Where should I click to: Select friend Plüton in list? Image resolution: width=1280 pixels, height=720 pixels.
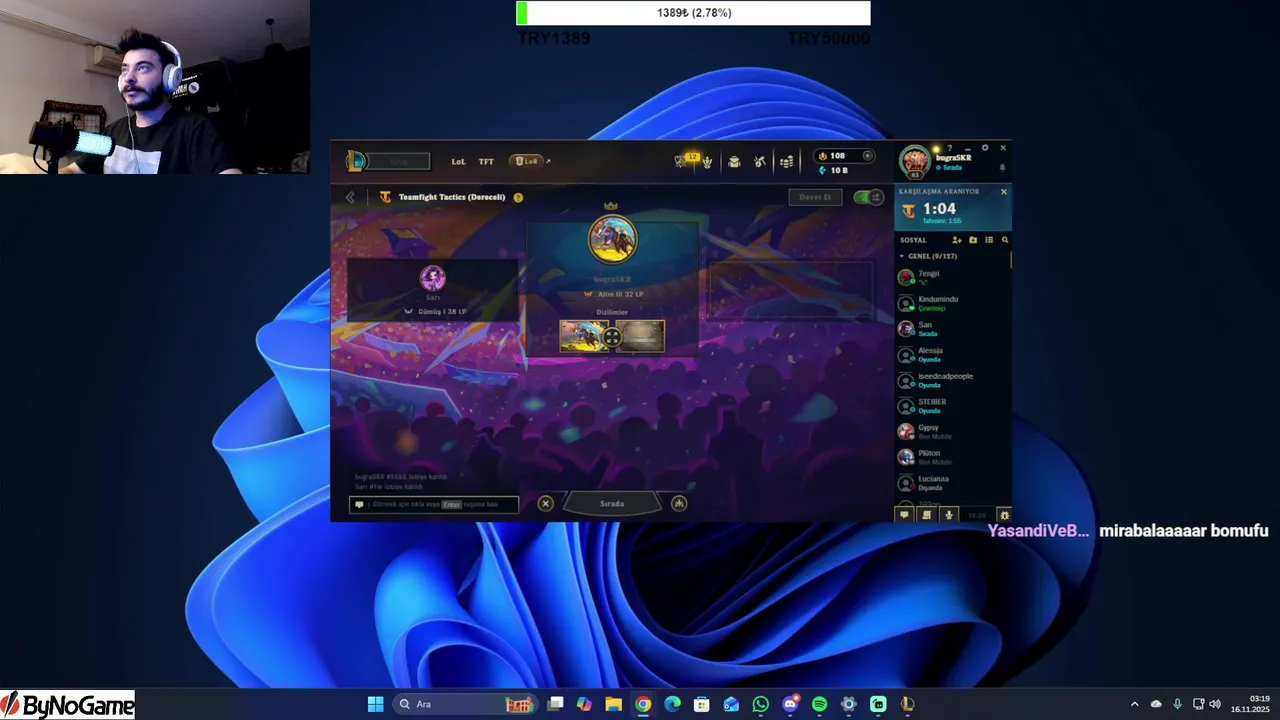(951, 457)
